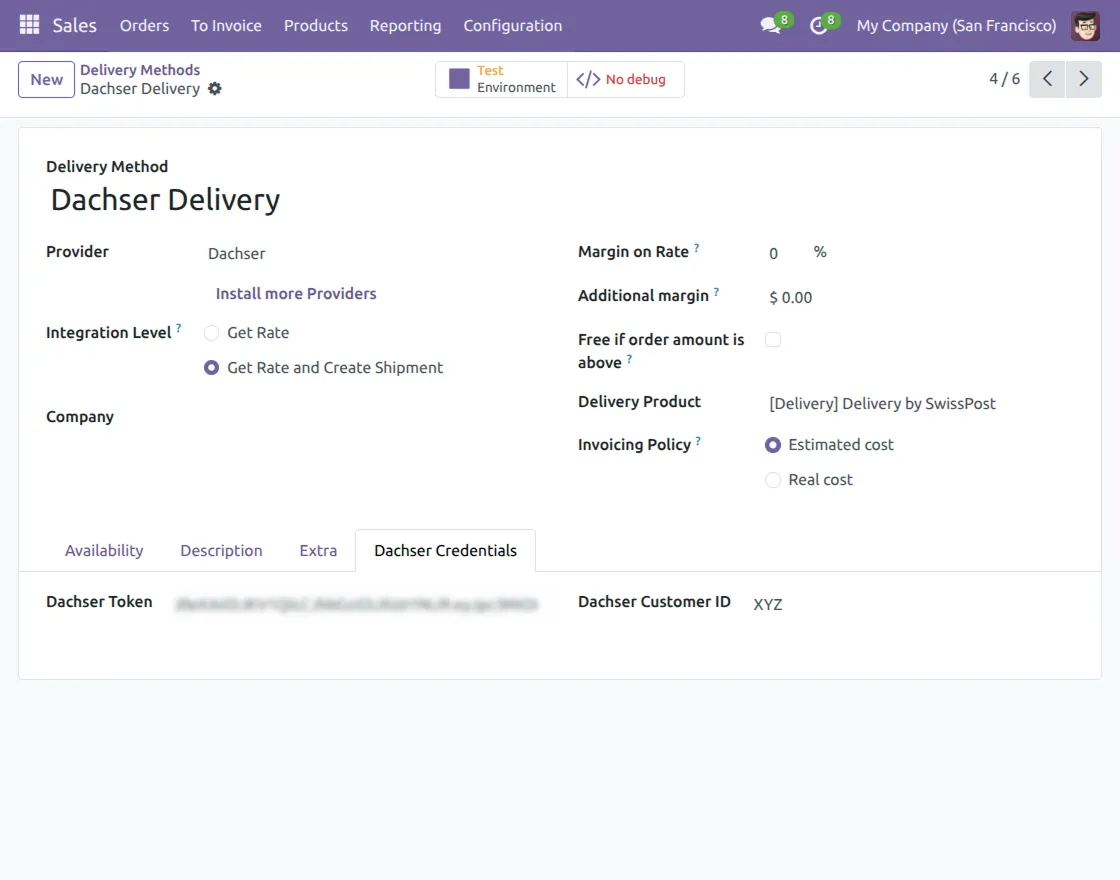The width and height of the screenshot is (1120, 880).
Task: Click the Integration Level help question mark
Action: point(179,328)
